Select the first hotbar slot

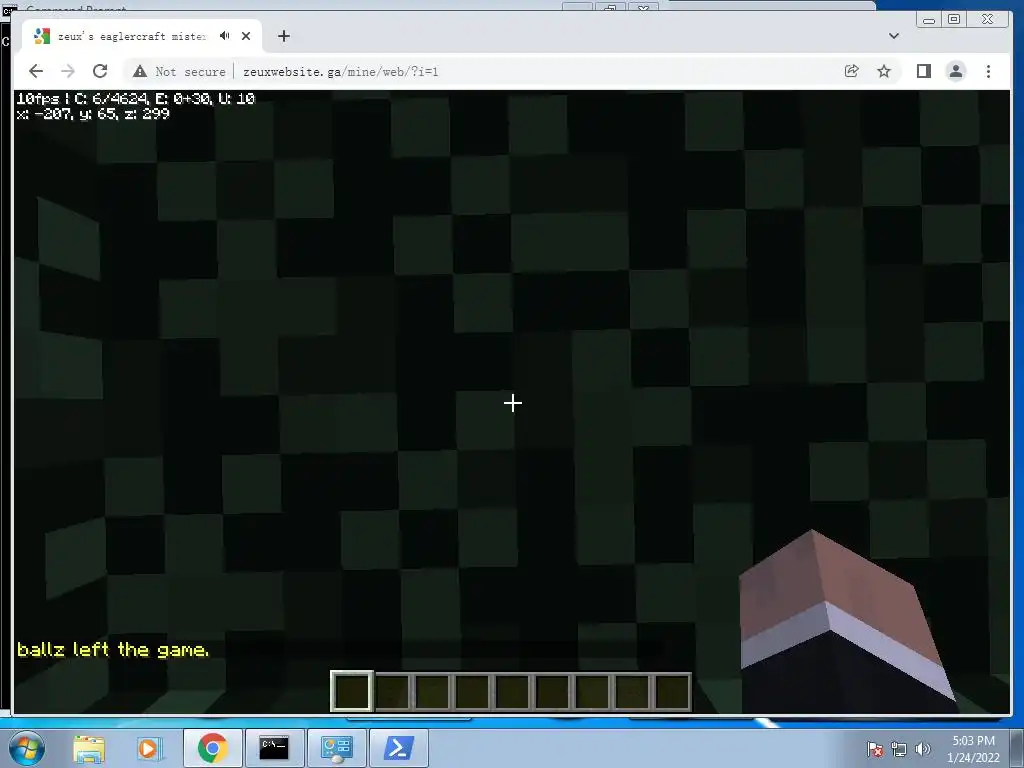click(352, 691)
